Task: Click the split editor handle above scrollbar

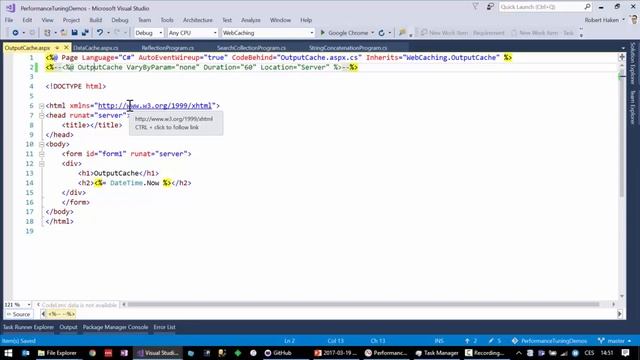Action: point(622,57)
